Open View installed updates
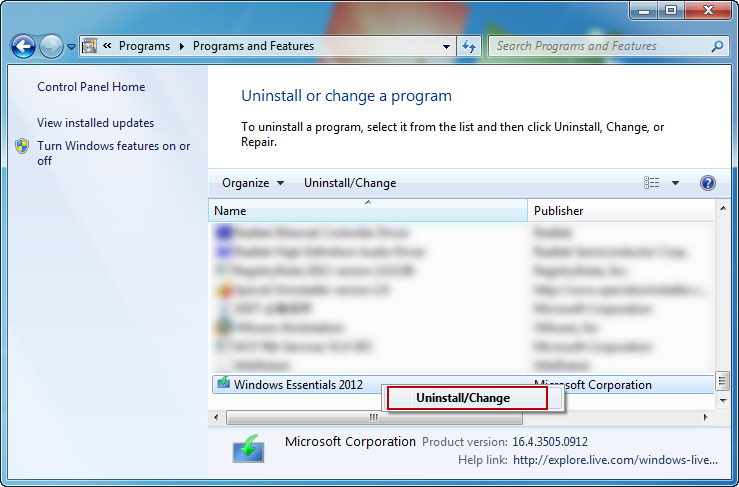This screenshot has width=739, height=487. tap(95, 123)
